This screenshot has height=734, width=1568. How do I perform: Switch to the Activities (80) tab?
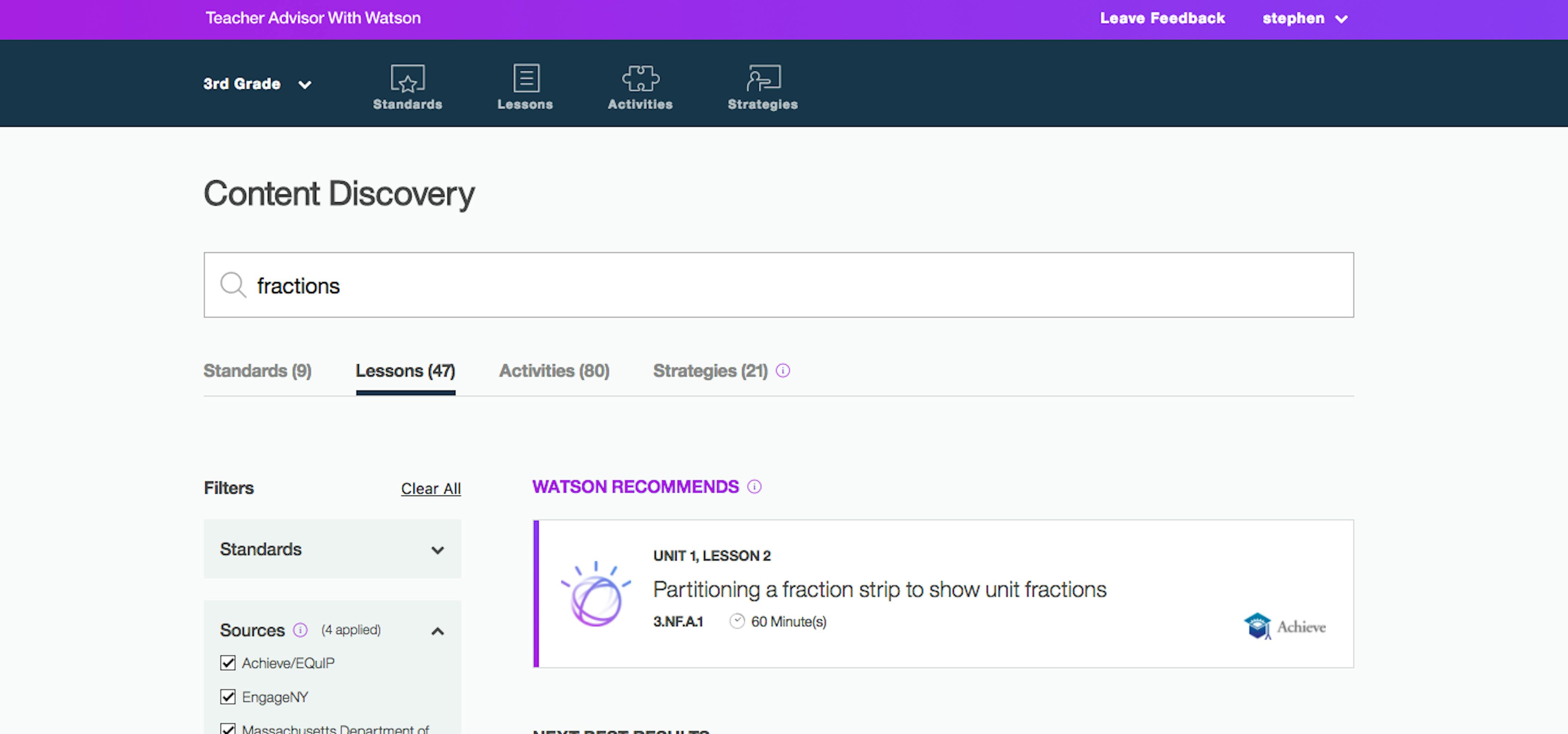(x=554, y=371)
